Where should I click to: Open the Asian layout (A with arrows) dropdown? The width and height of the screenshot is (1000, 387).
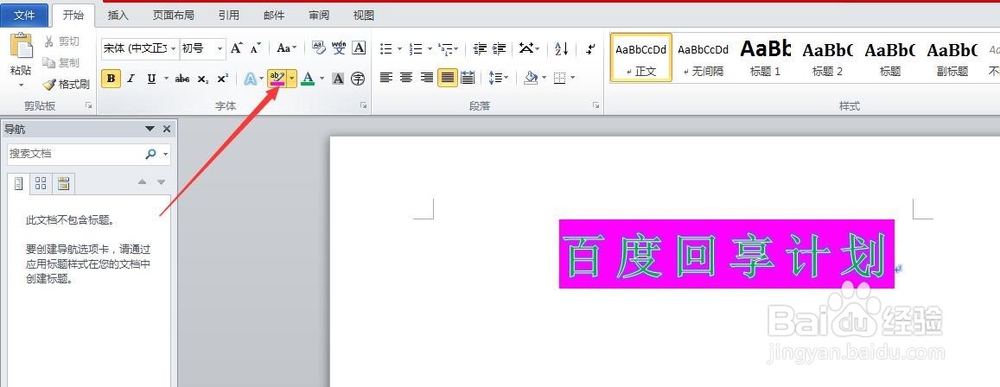529,48
